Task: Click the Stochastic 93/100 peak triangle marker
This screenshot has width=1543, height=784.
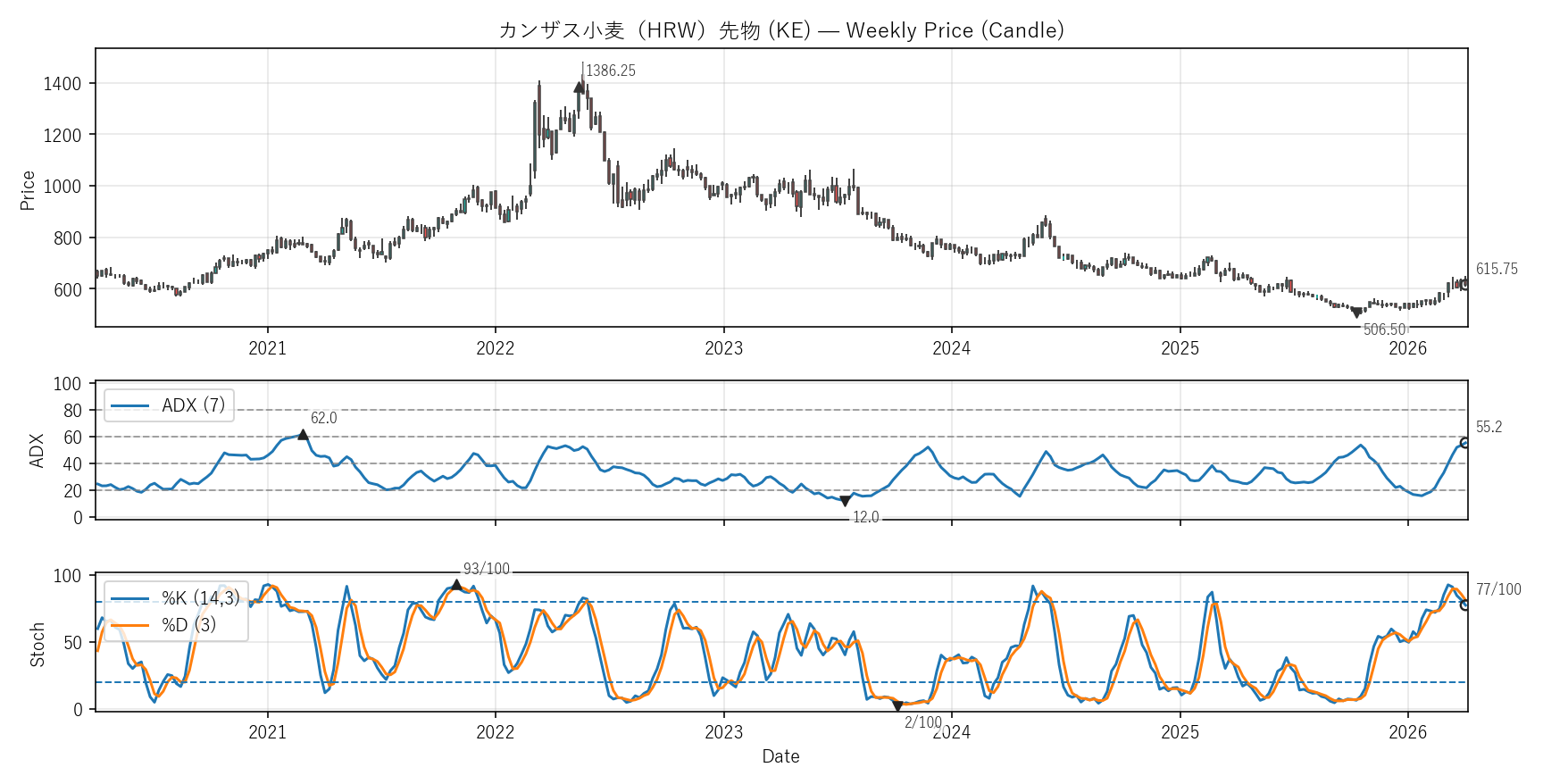Action: [x=456, y=586]
